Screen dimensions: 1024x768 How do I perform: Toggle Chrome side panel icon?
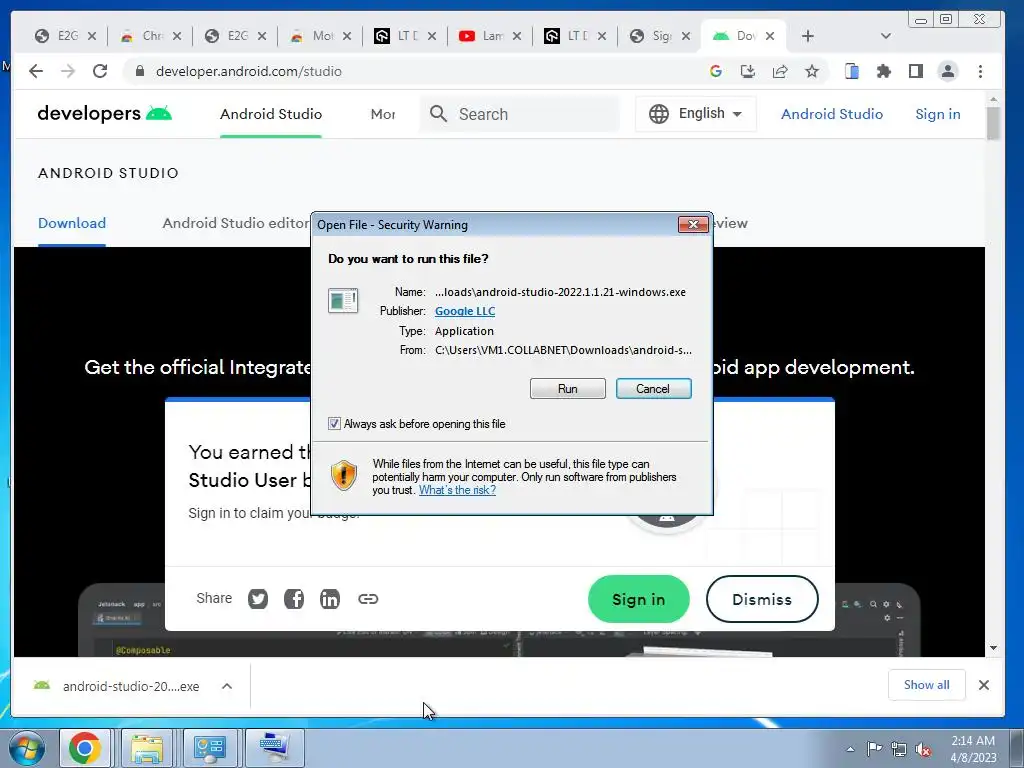916,71
